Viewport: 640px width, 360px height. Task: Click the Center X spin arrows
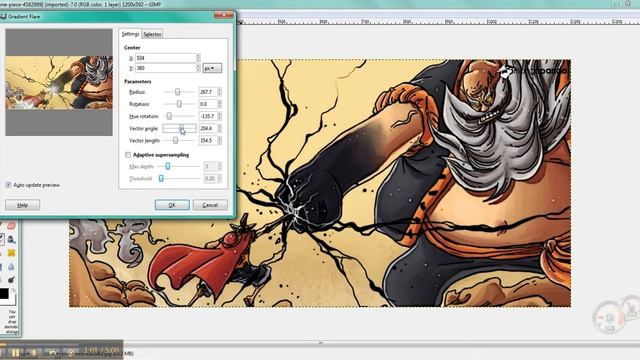point(198,58)
